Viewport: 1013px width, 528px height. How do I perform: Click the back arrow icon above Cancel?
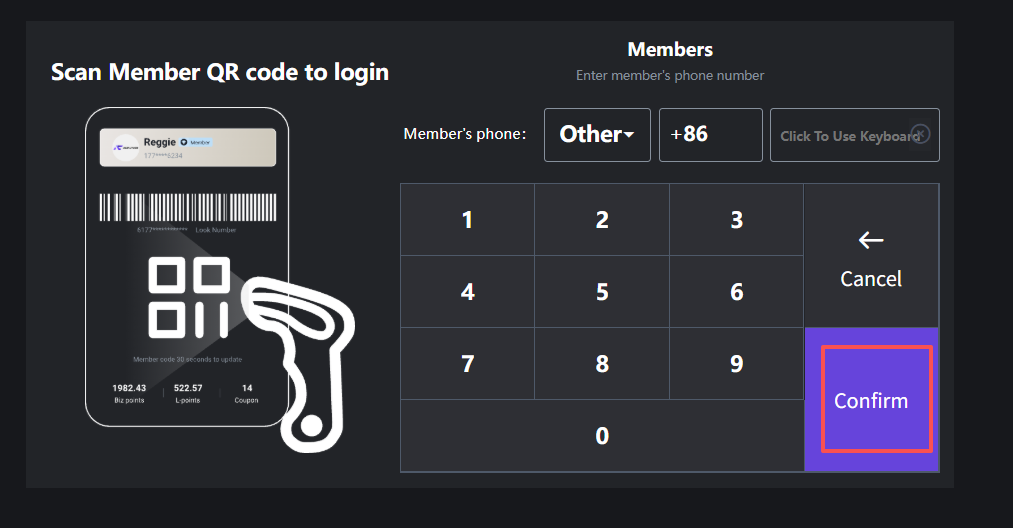pos(871,240)
